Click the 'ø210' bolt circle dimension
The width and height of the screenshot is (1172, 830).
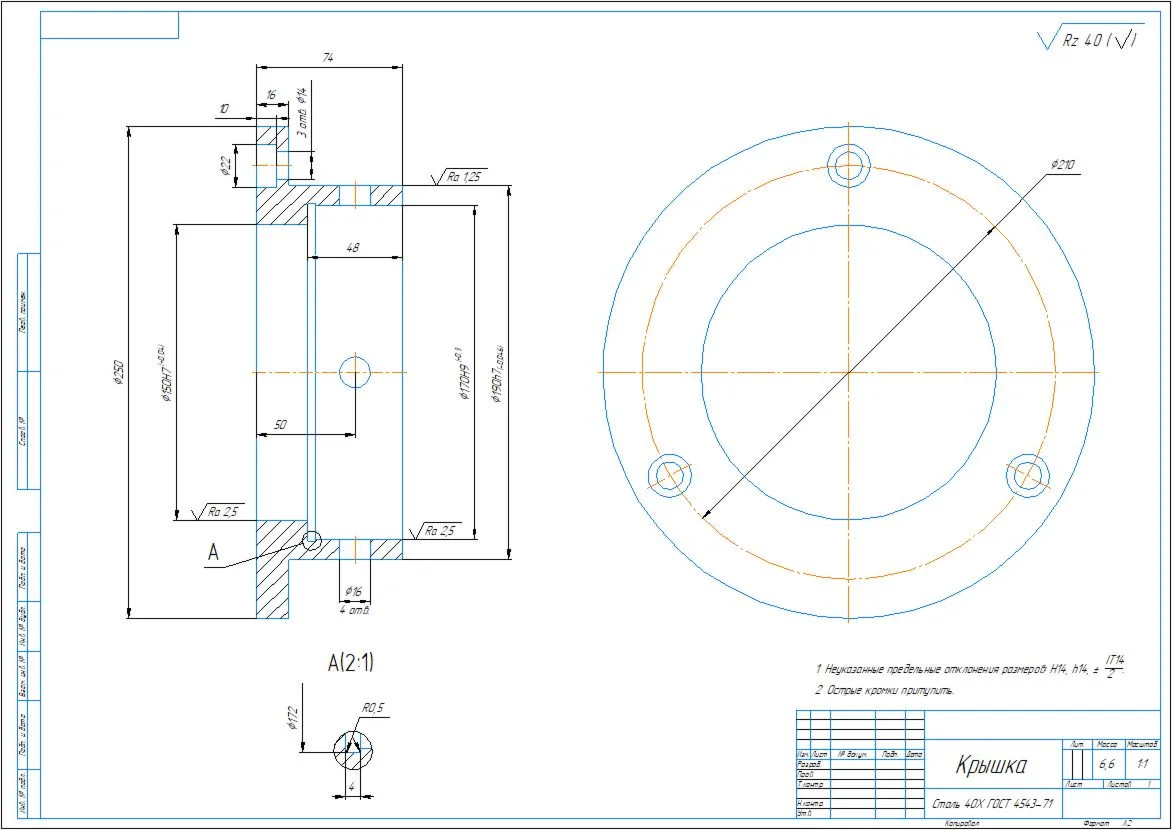pyautogui.click(x=1062, y=165)
